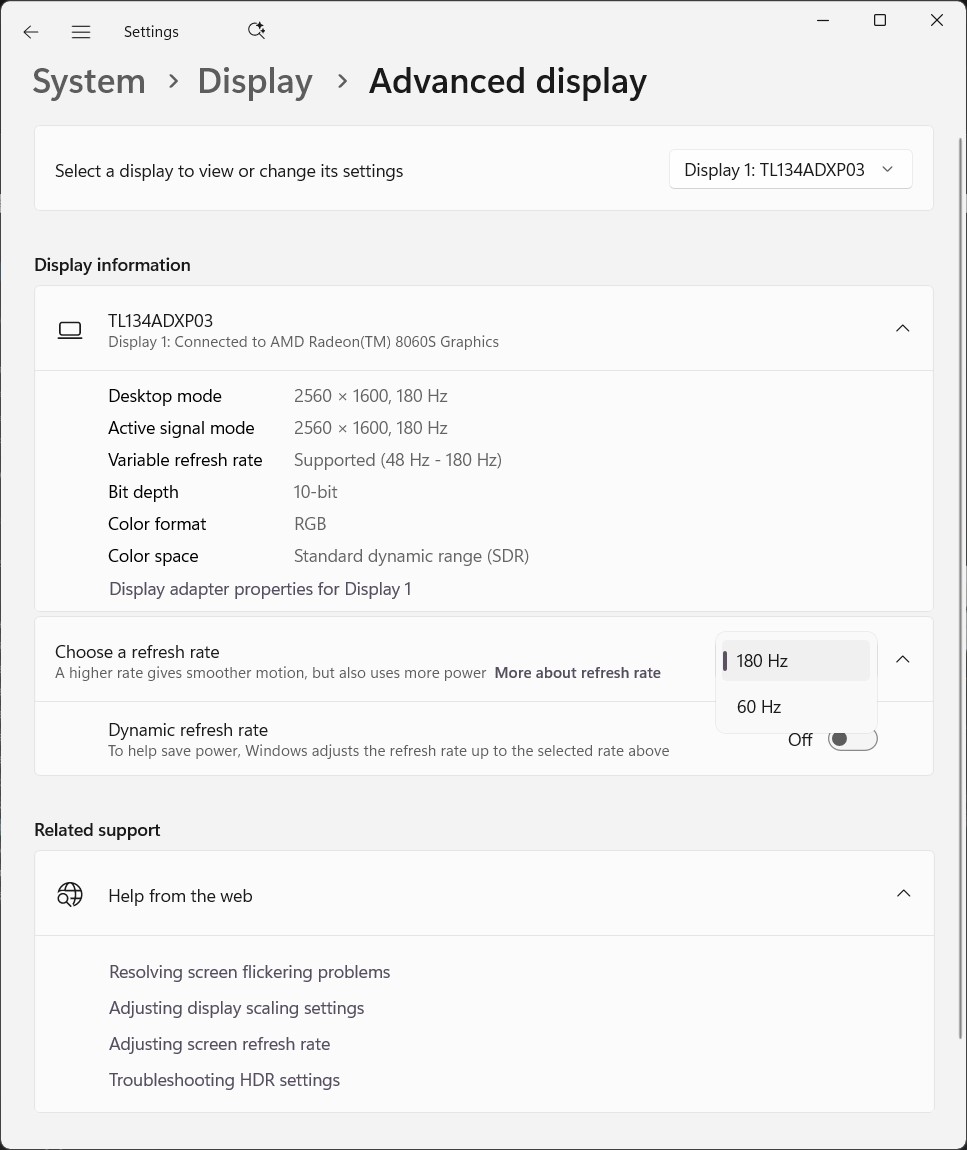Click the globe help icon
Viewport: 967px width, 1150px height.
[x=70, y=894]
